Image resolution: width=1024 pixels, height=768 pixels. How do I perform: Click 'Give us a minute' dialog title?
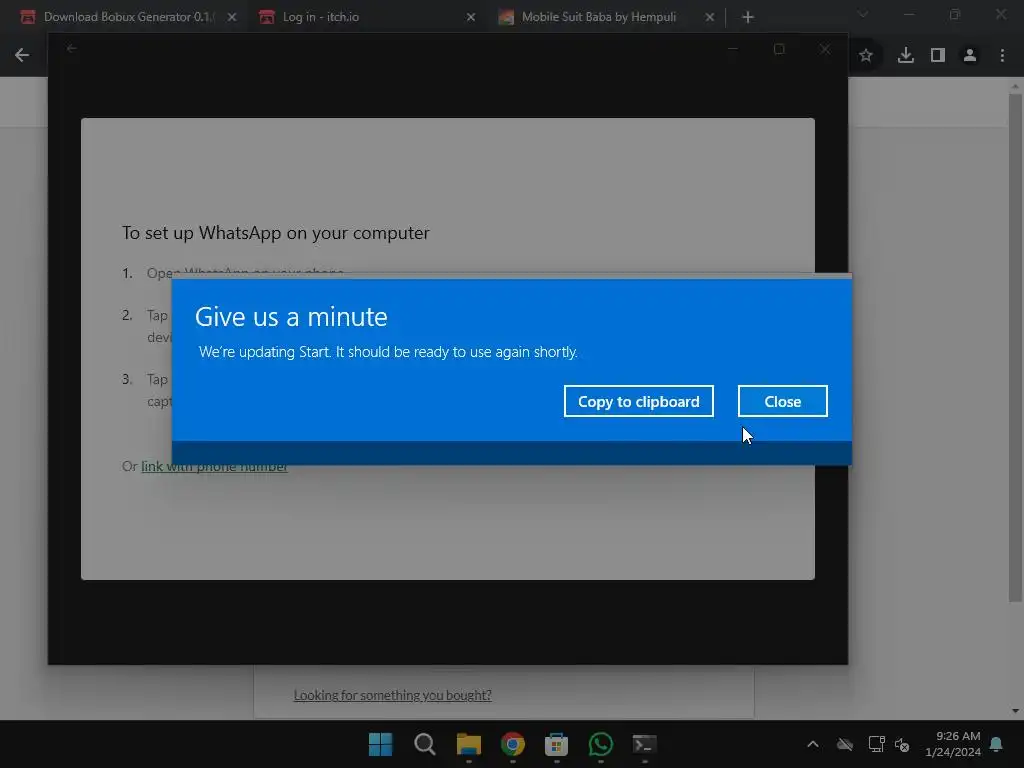291,317
